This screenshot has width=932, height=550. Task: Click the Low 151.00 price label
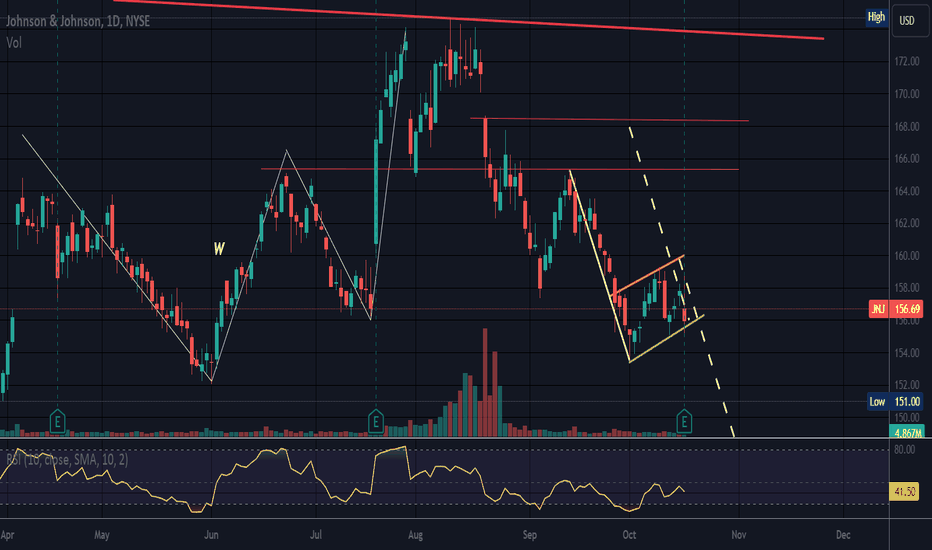point(896,402)
